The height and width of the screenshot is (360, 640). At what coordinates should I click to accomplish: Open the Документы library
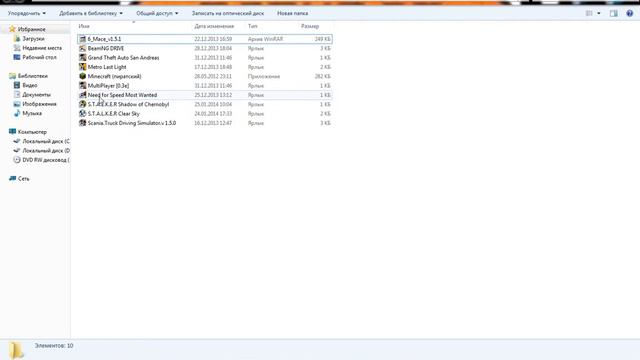[x=37, y=95]
